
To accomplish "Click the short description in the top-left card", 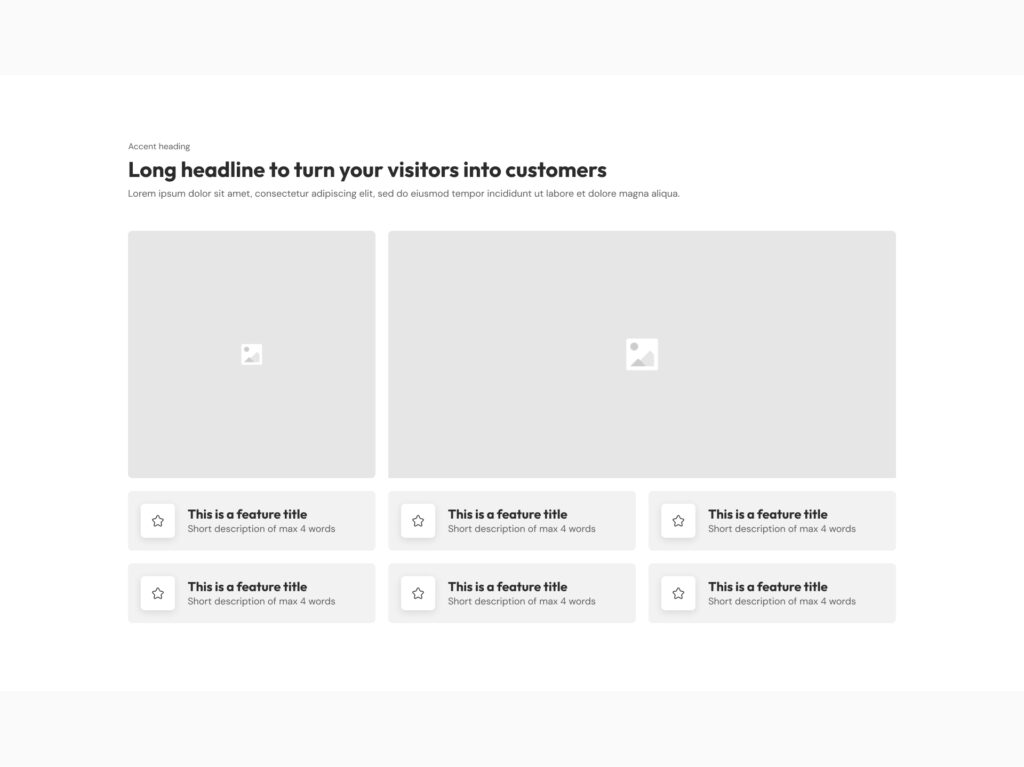I will point(261,529).
